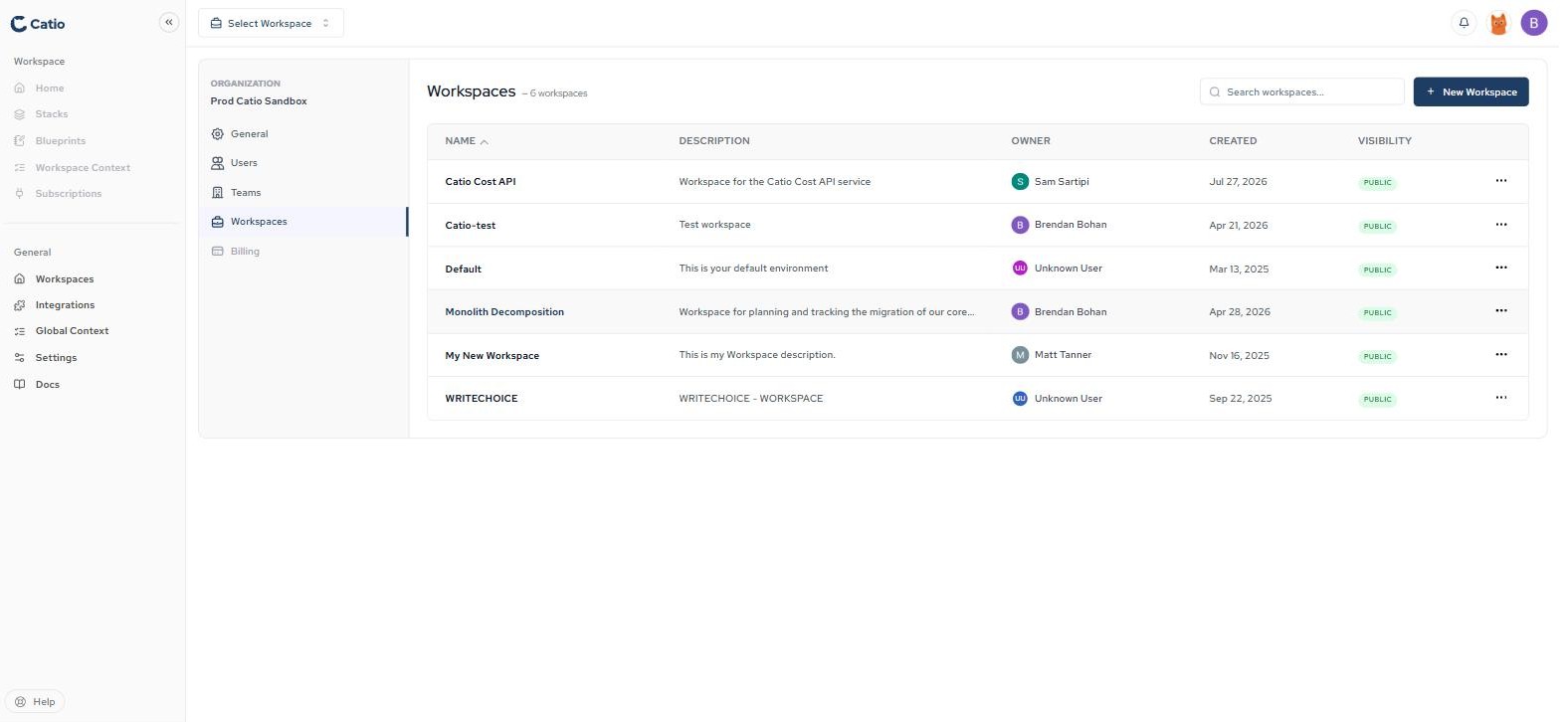
Task: Open Subscriptions in sidebar
Action: point(69,194)
